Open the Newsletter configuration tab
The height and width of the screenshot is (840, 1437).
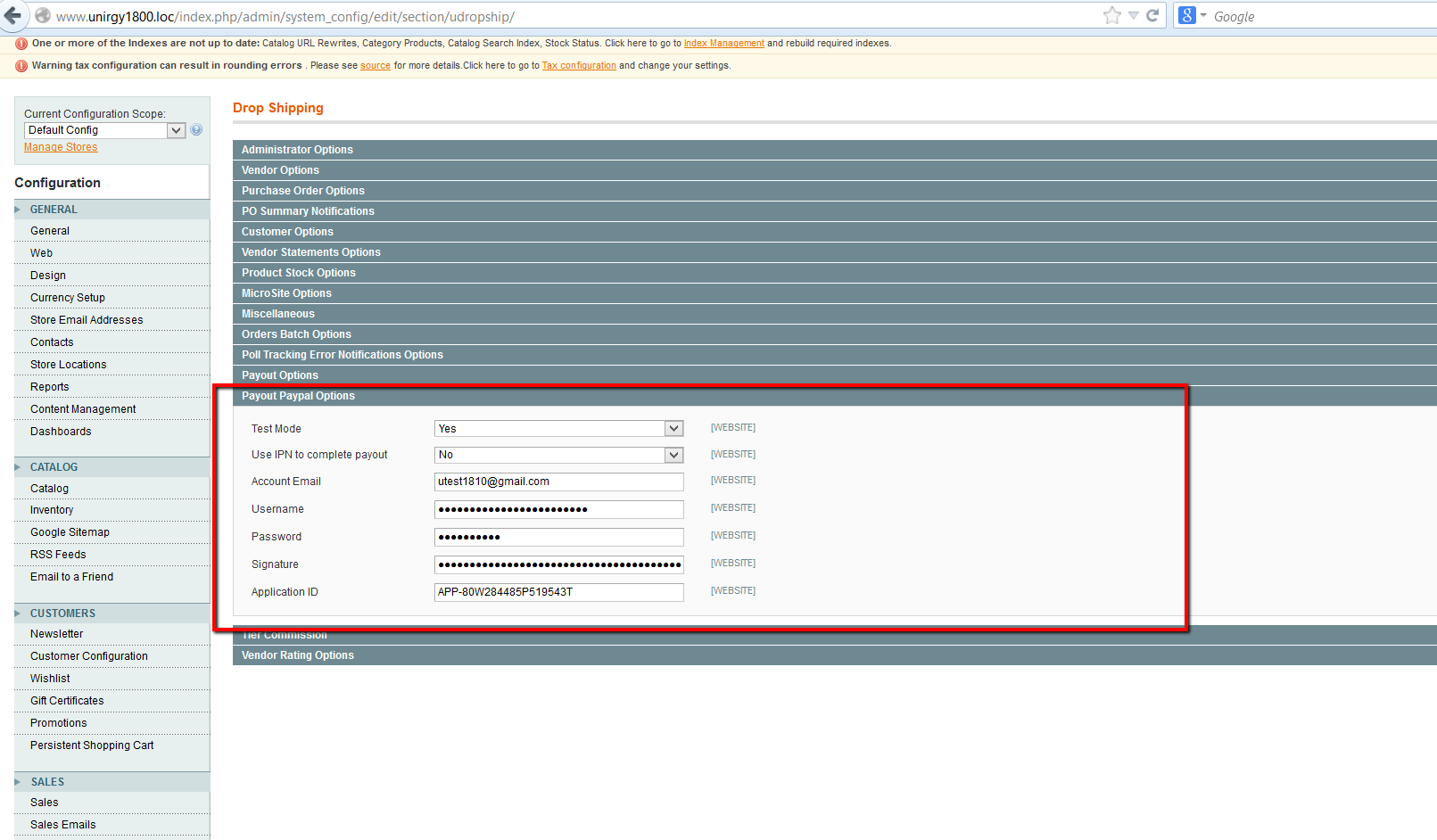pos(112,634)
